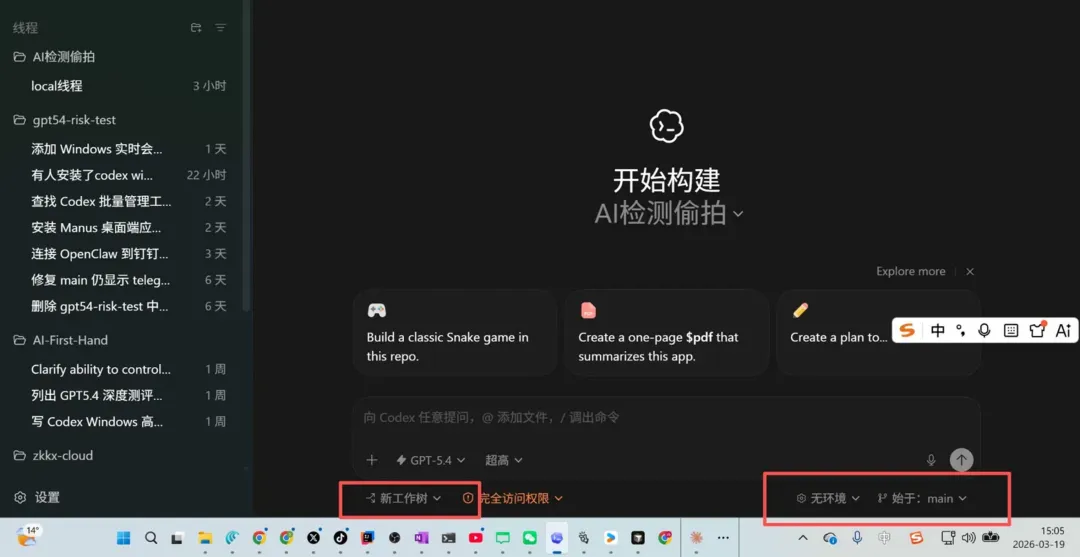1080x557 pixels.
Task: Open the 无环境 environment dropdown
Action: coord(828,498)
